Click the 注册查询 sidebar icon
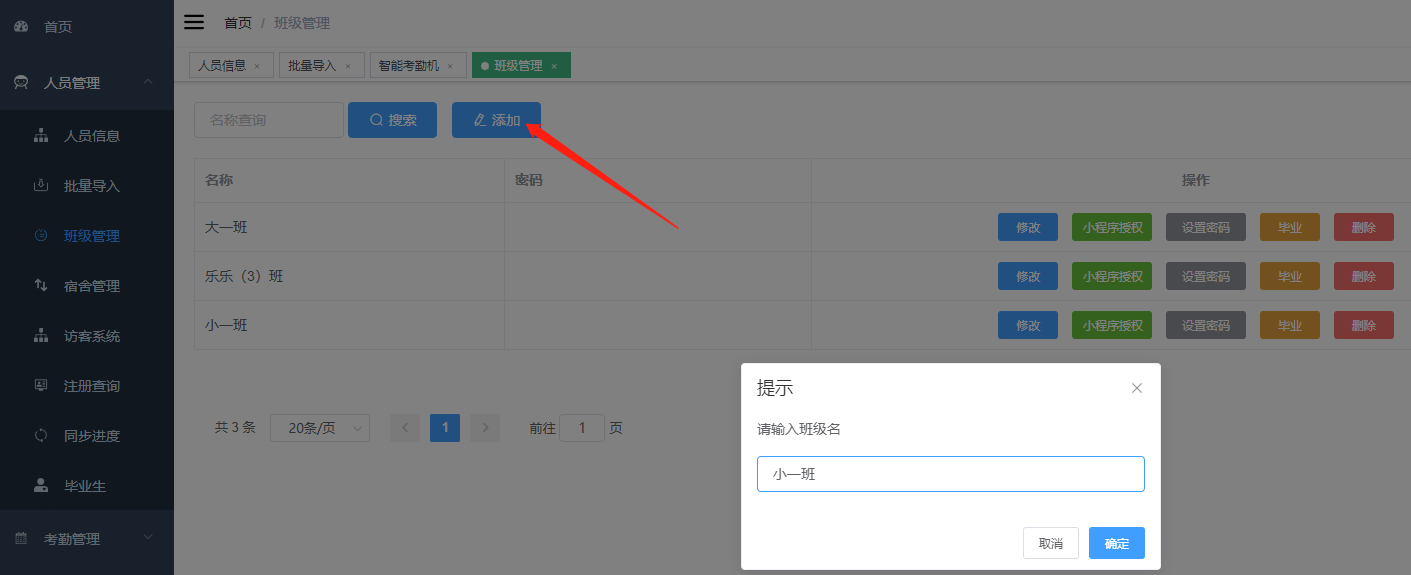Viewport: 1411px width, 575px height. (x=41, y=386)
